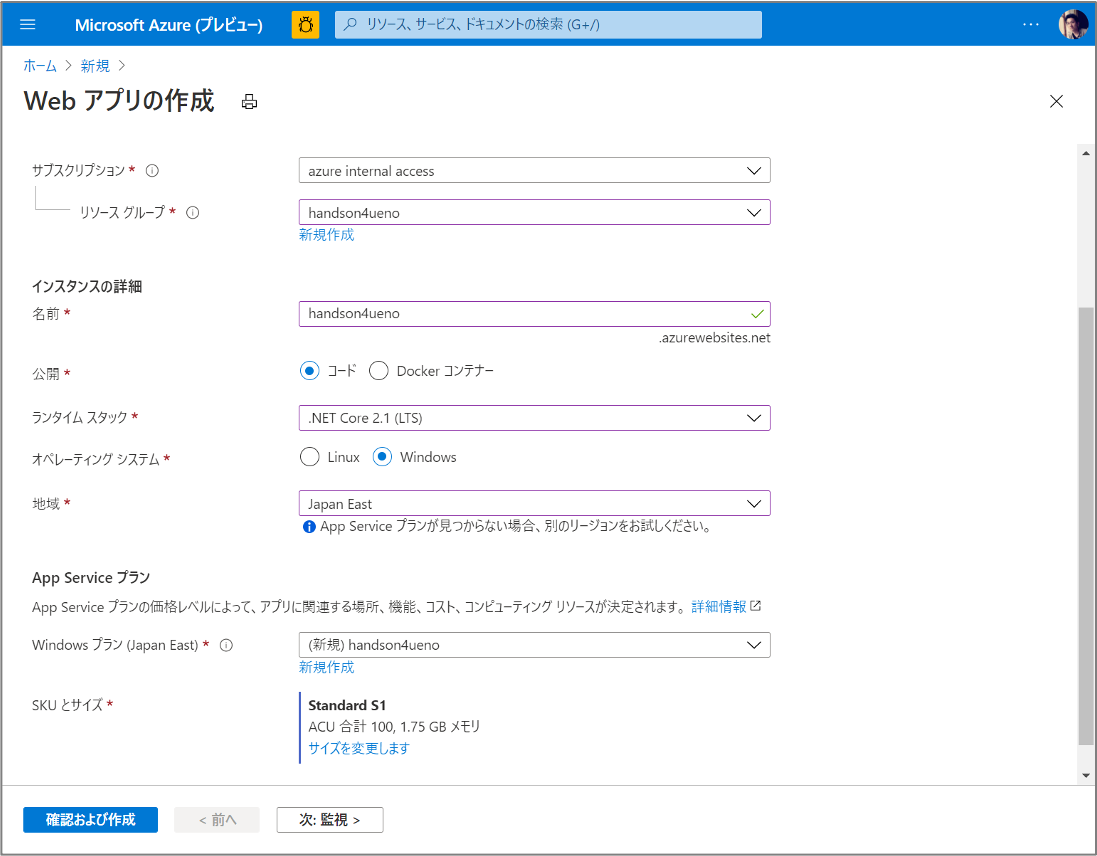Open the ellipsis more options menu
Screen dimensions: 1097x856
coord(1031,24)
